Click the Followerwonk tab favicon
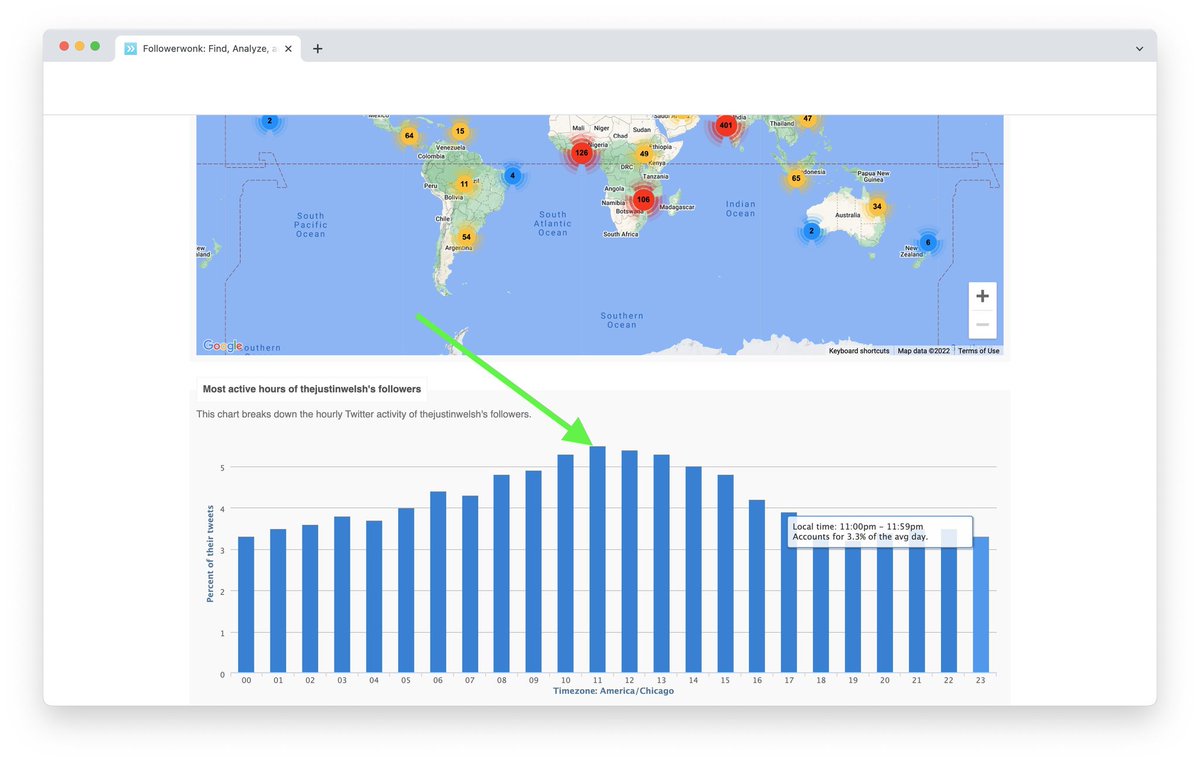The width and height of the screenshot is (1200, 763). click(131, 48)
